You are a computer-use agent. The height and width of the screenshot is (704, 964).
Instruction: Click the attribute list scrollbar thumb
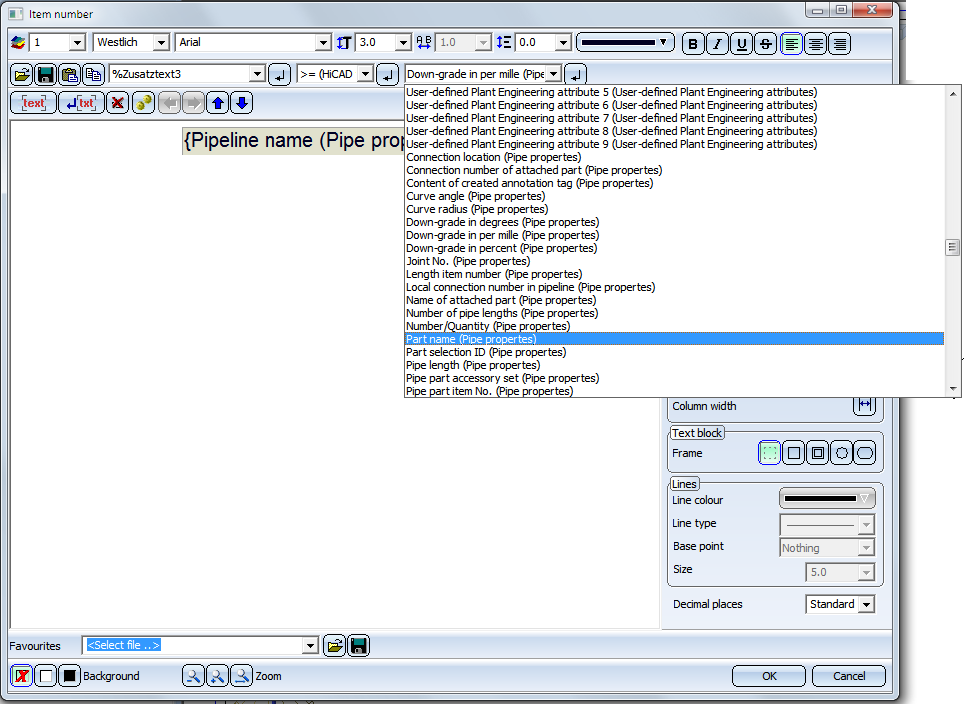pos(953,247)
